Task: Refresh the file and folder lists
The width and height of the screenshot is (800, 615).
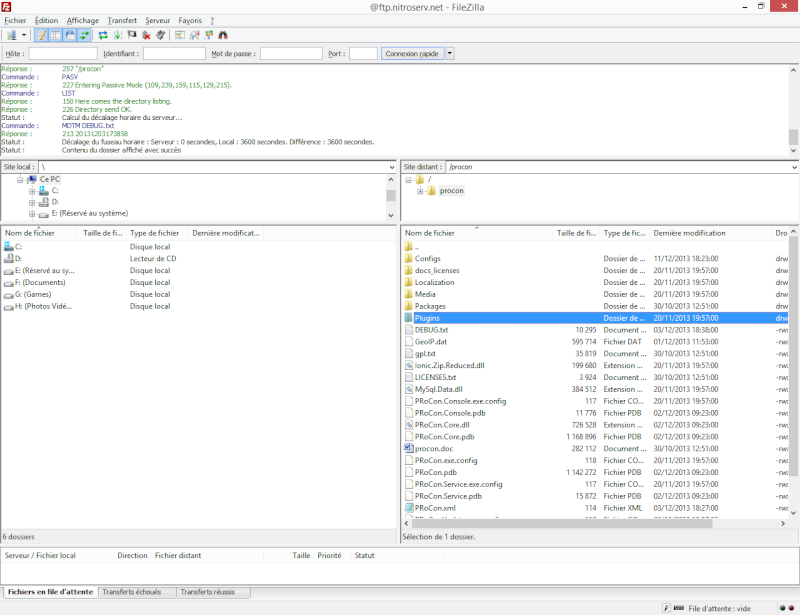Action: click(103, 35)
